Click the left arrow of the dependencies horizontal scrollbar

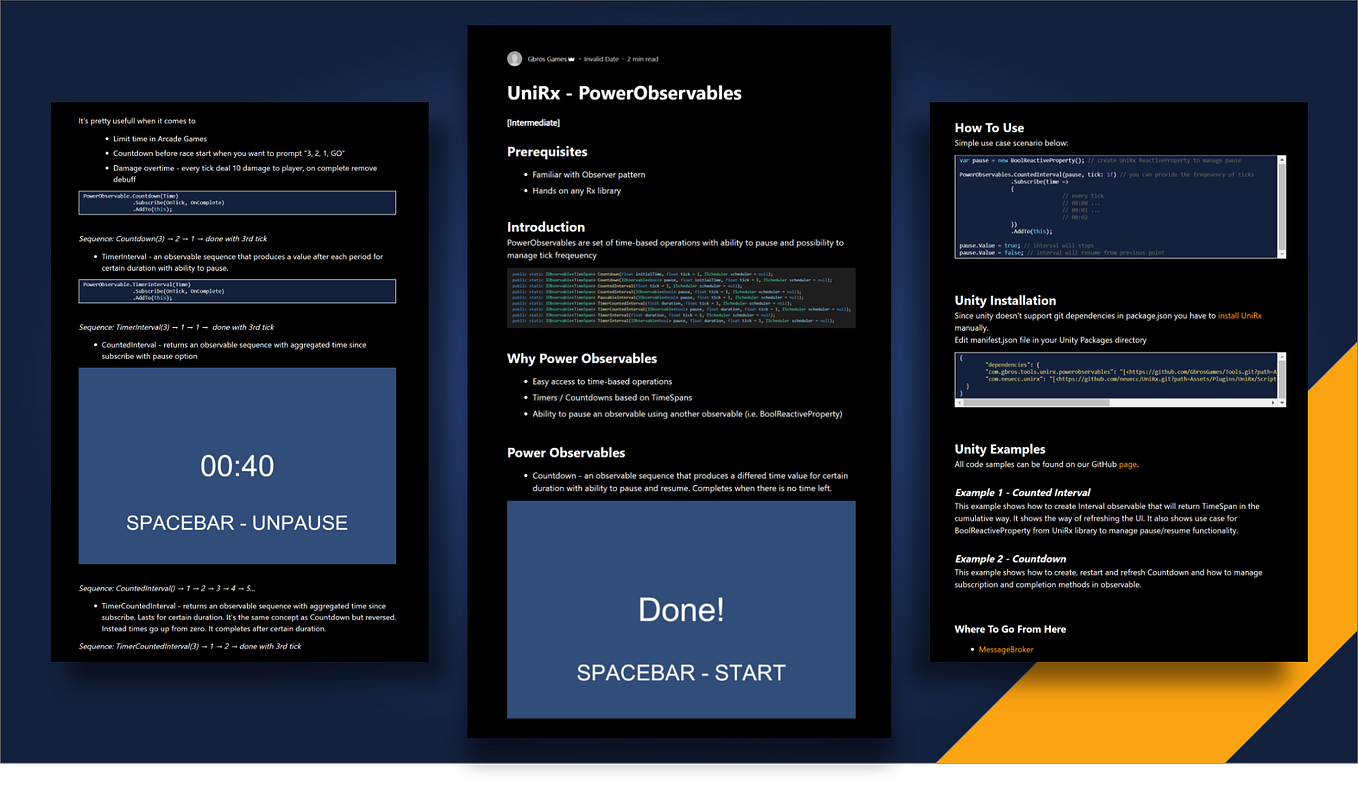pos(958,402)
